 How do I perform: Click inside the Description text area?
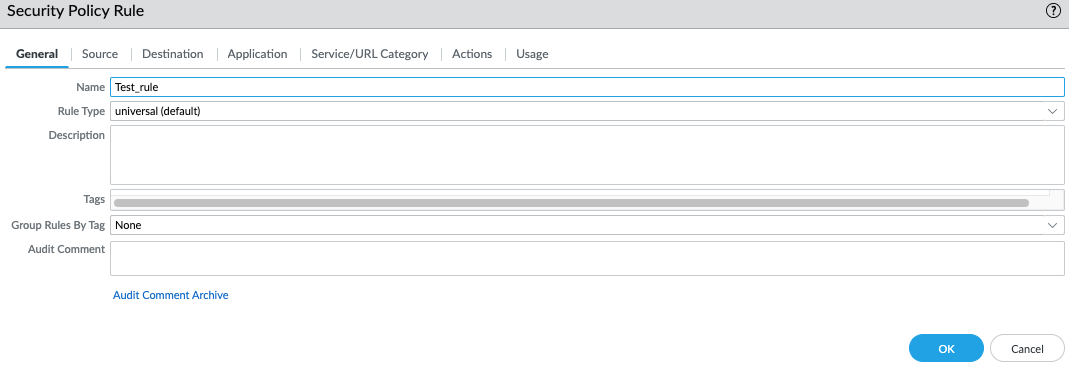pos(587,155)
